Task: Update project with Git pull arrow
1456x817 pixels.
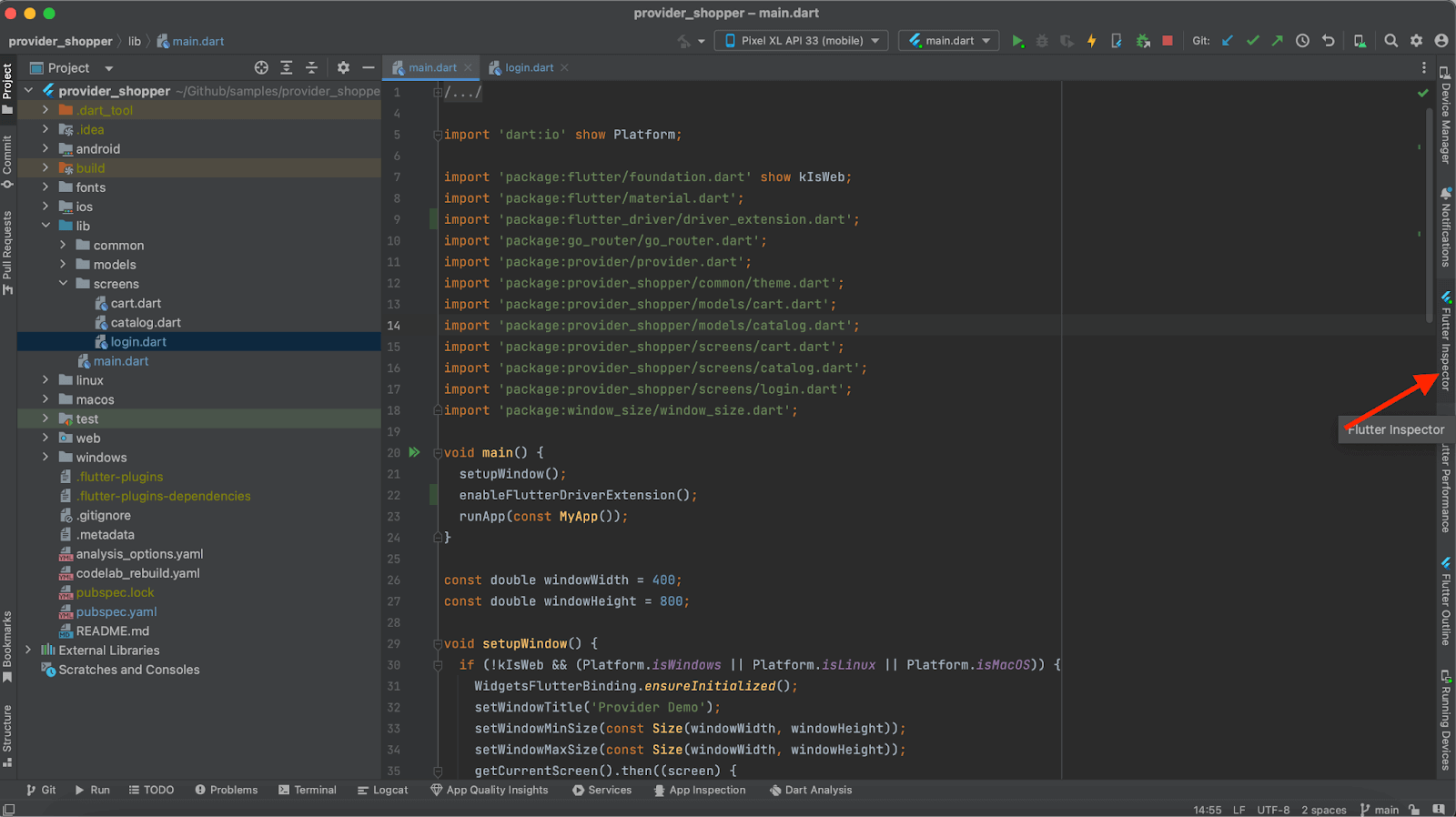Action: [1228, 41]
